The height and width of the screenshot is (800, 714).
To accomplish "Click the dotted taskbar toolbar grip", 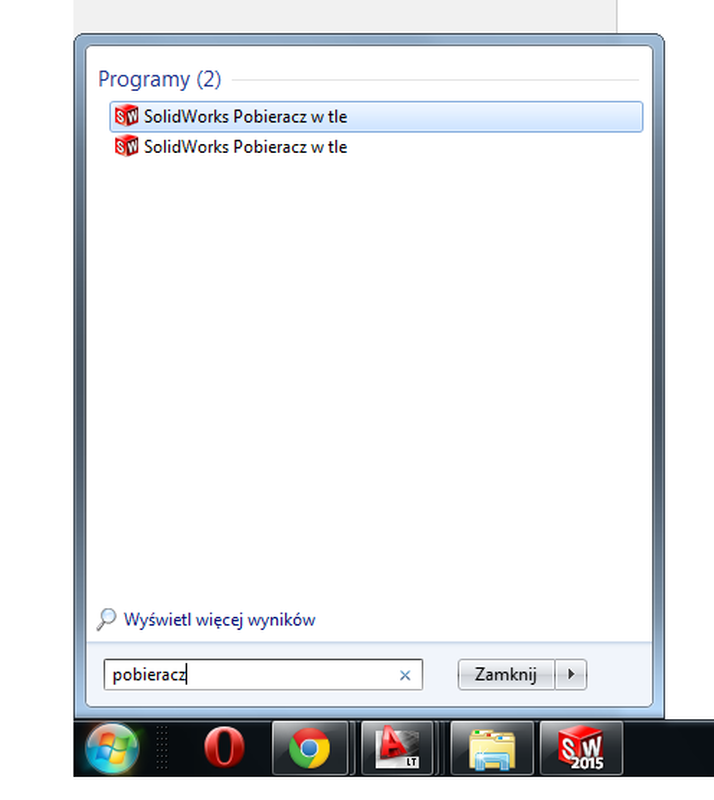I will tap(161, 748).
